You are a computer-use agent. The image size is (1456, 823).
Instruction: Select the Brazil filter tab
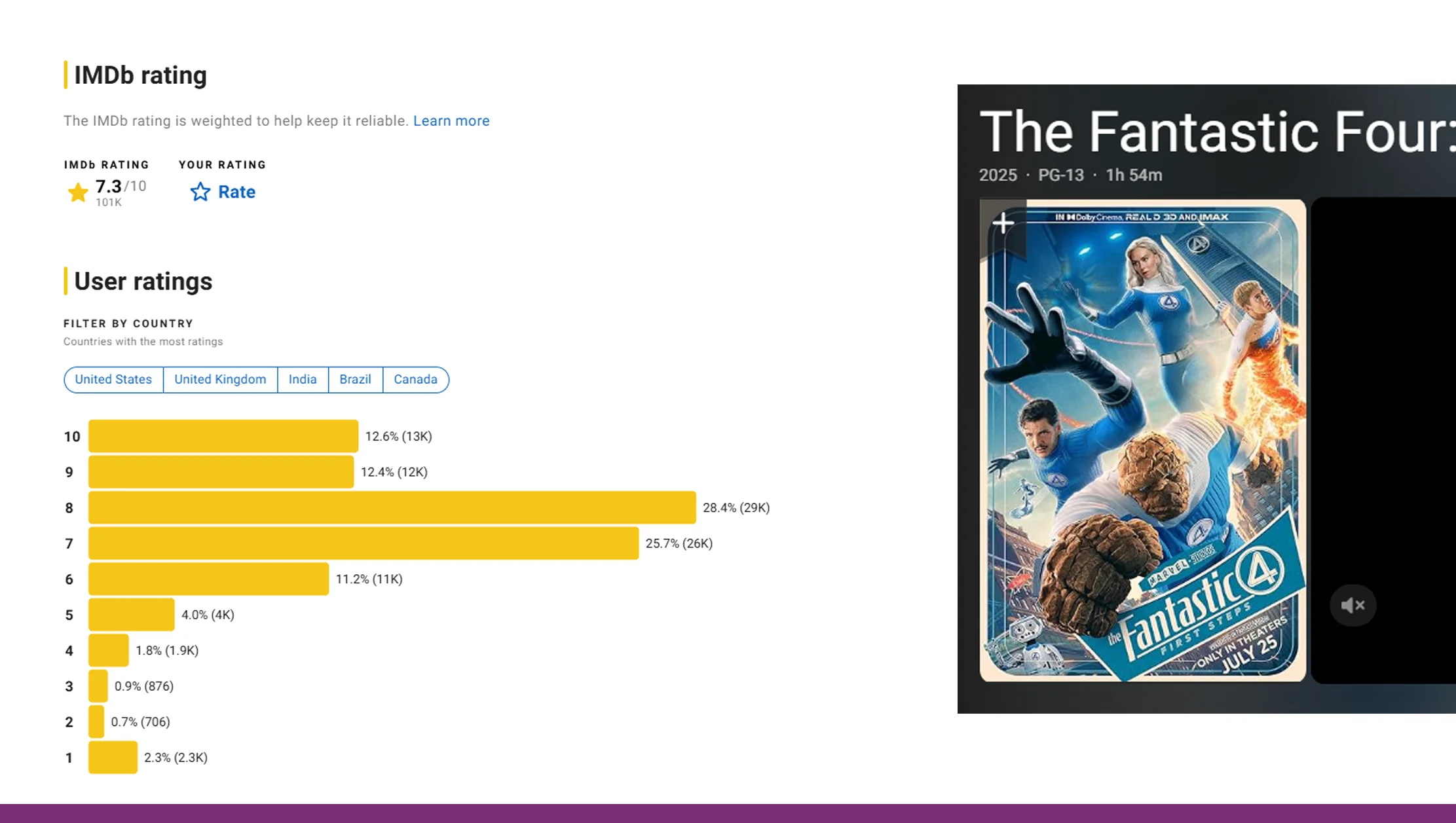(354, 379)
